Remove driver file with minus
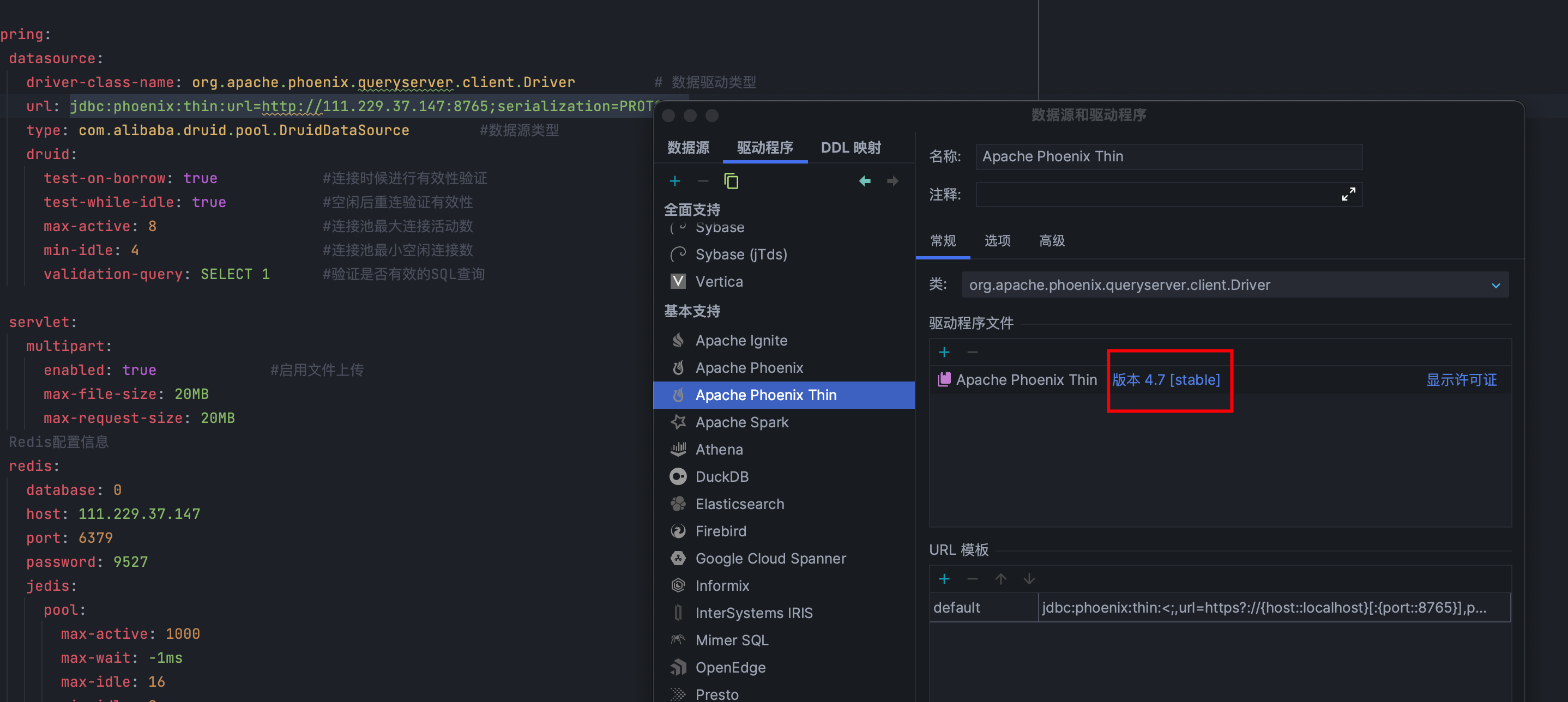The image size is (1568, 702). pos(972,352)
